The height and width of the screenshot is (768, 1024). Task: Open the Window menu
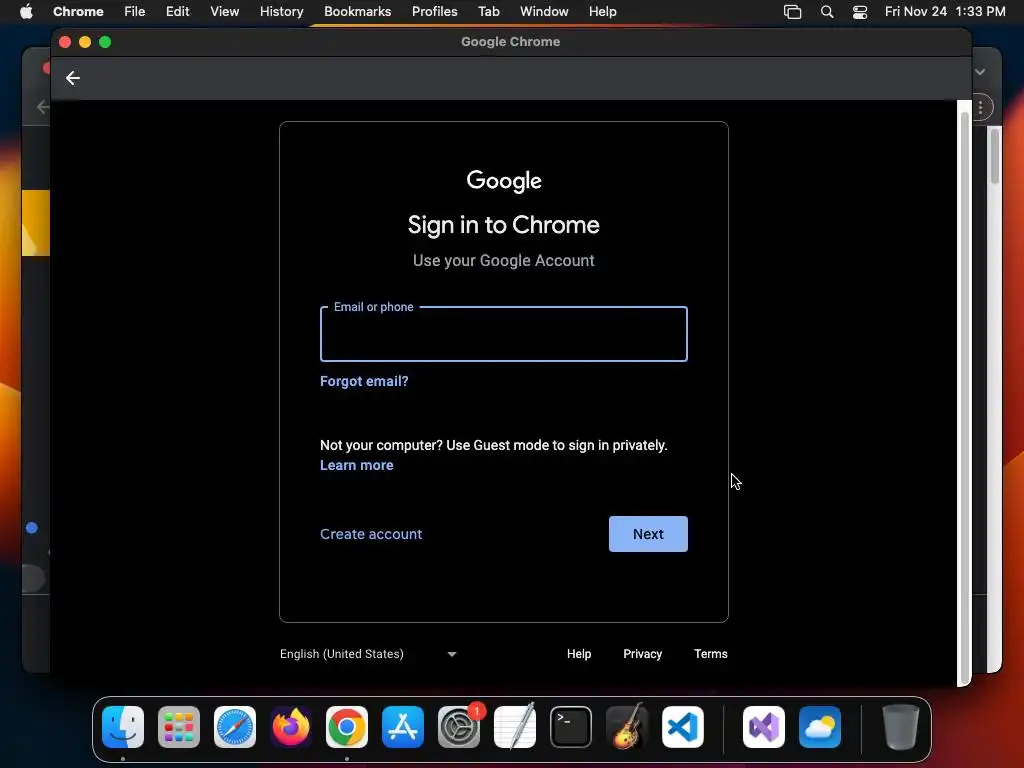[x=544, y=12]
